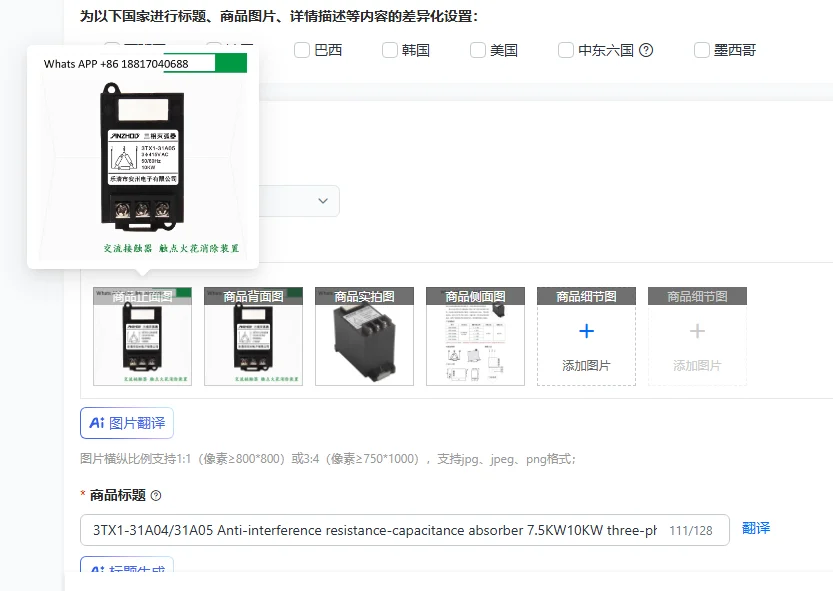Select the 商品正面图 thumbnail
Image resolution: width=833 pixels, height=591 pixels.
coord(142,336)
